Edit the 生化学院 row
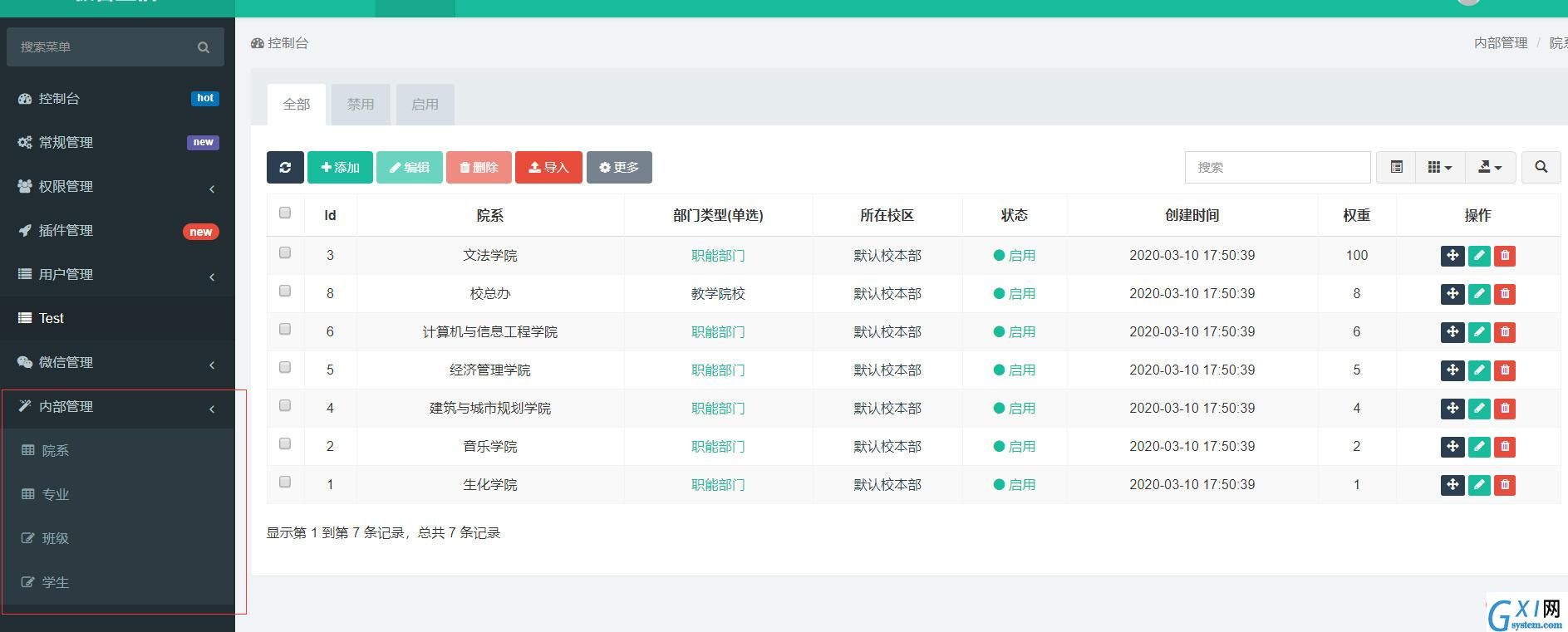 point(1479,485)
